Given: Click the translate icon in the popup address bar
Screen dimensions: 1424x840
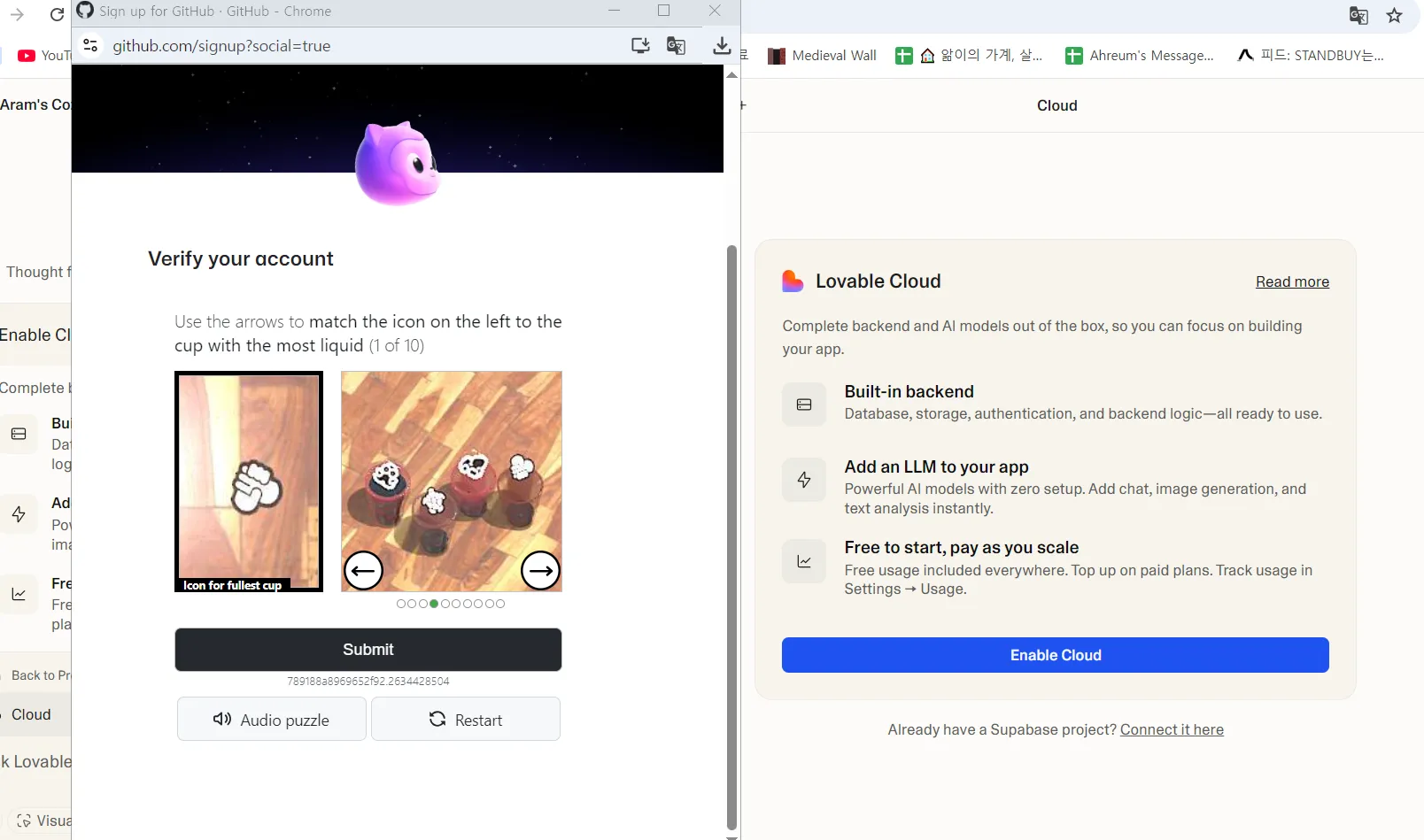Looking at the screenshot, I should (676, 46).
